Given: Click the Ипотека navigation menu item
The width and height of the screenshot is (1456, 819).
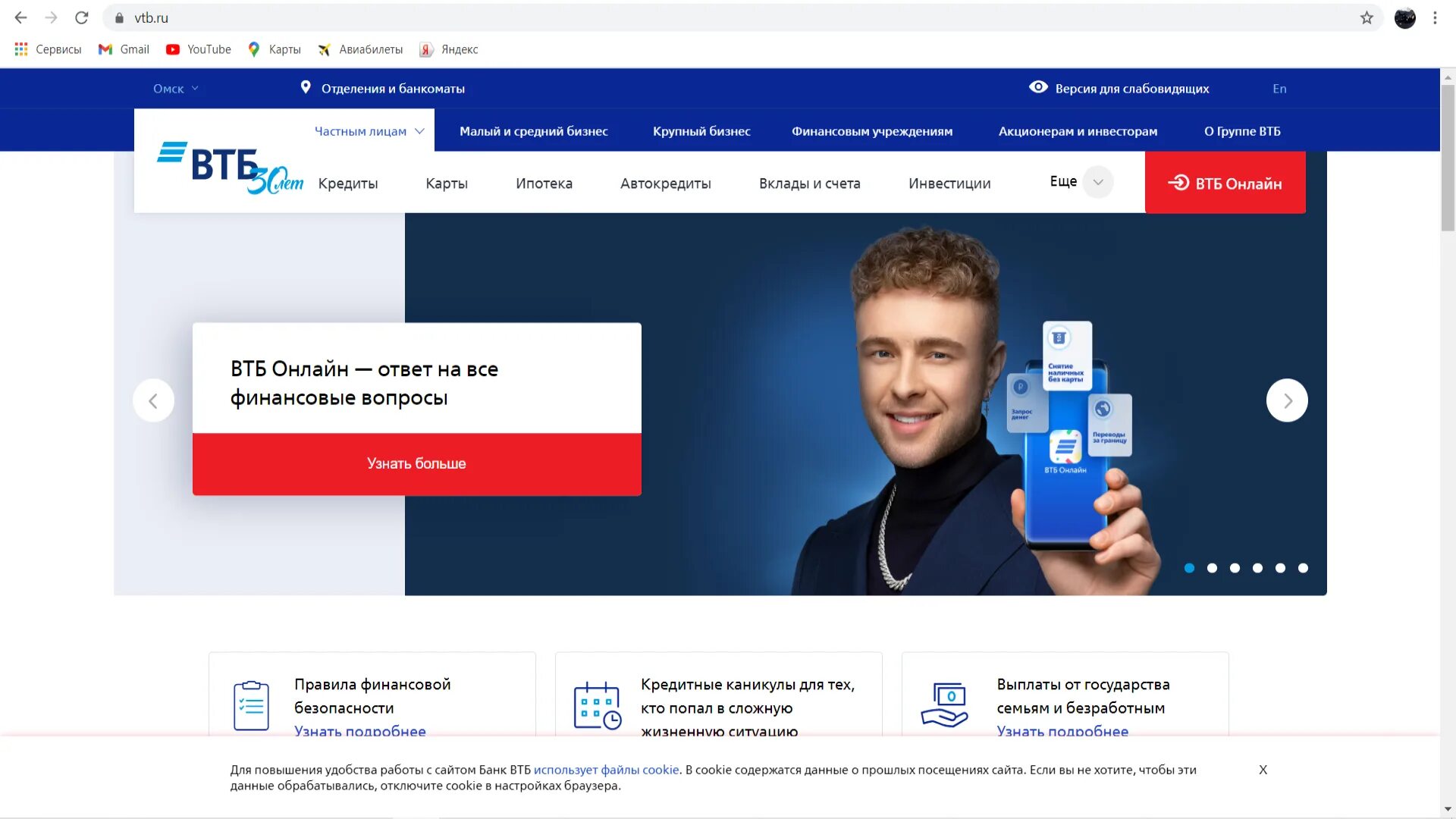Looking at the screenshot, I should (545, 183).
